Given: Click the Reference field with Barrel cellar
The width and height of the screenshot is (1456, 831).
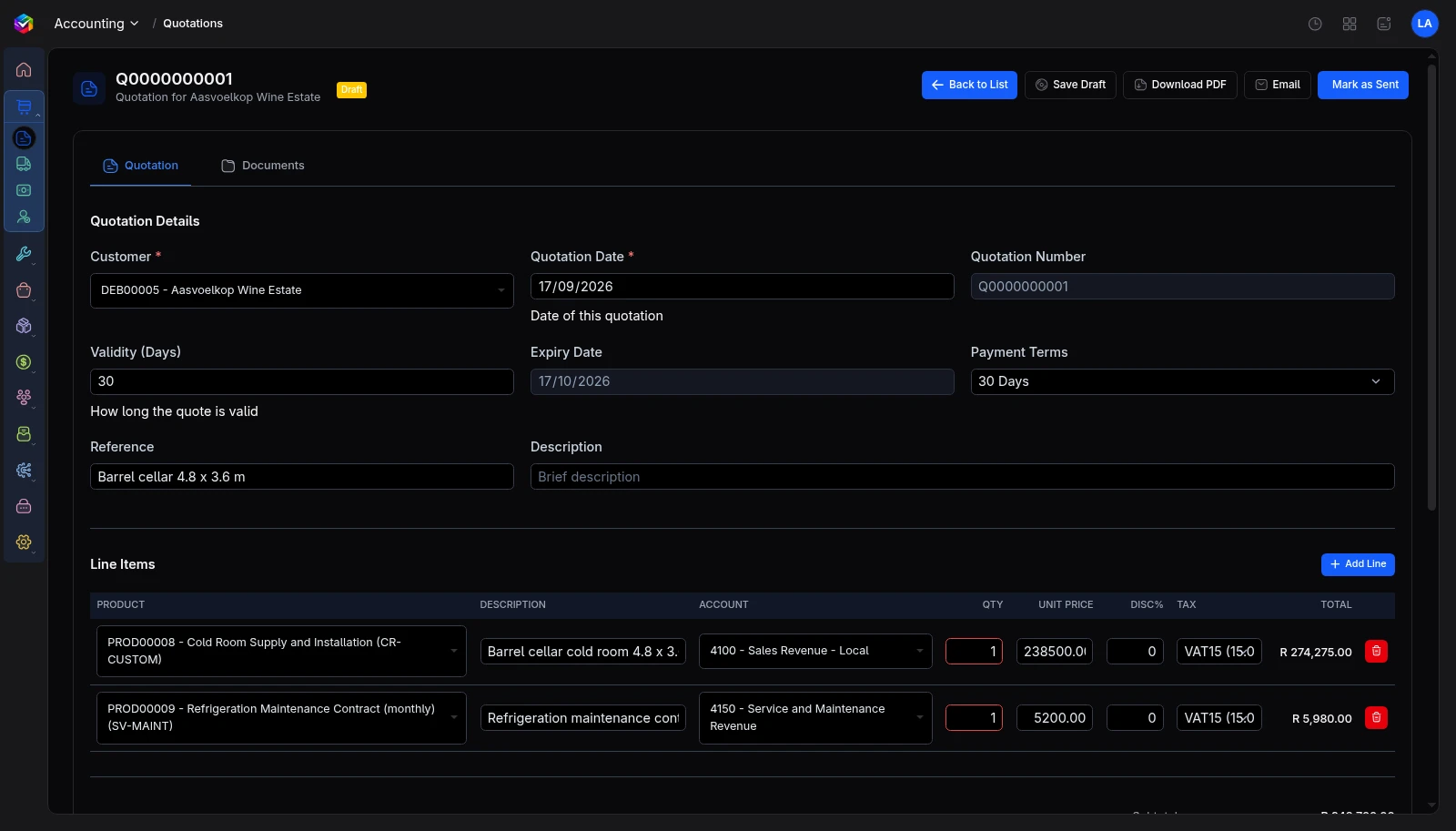Looking at the screenshot, I should (x=302, y=477).
